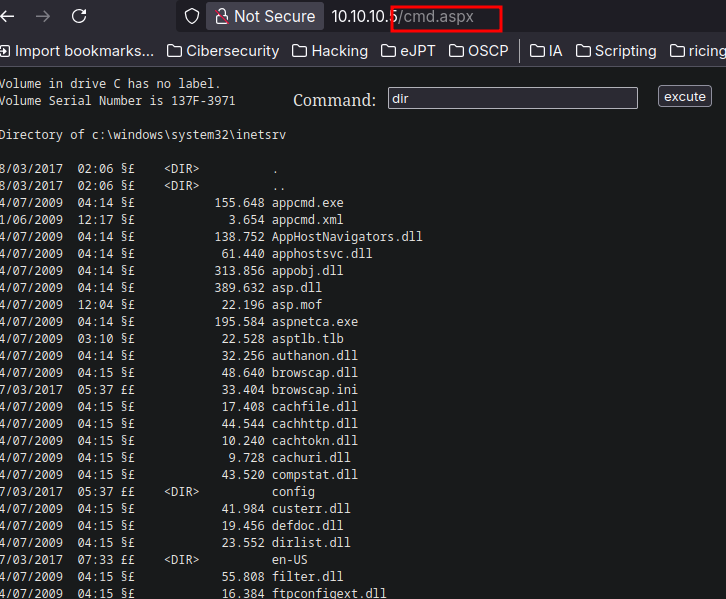
Task: Select the cachhttp.dll entry
Action: (315, 424)
